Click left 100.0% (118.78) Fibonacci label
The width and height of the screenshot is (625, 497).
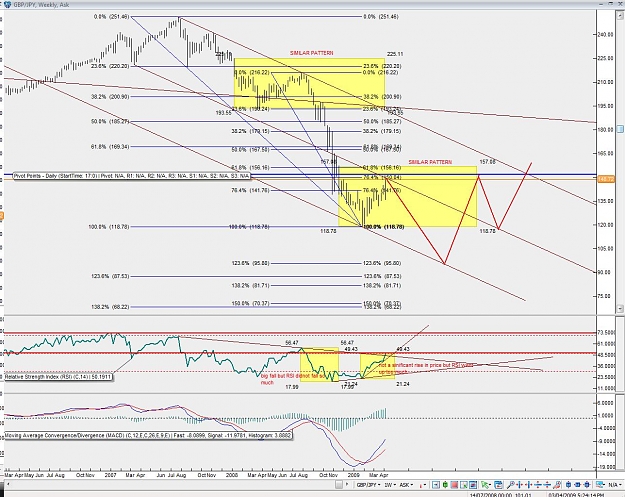tap(109, 227)
